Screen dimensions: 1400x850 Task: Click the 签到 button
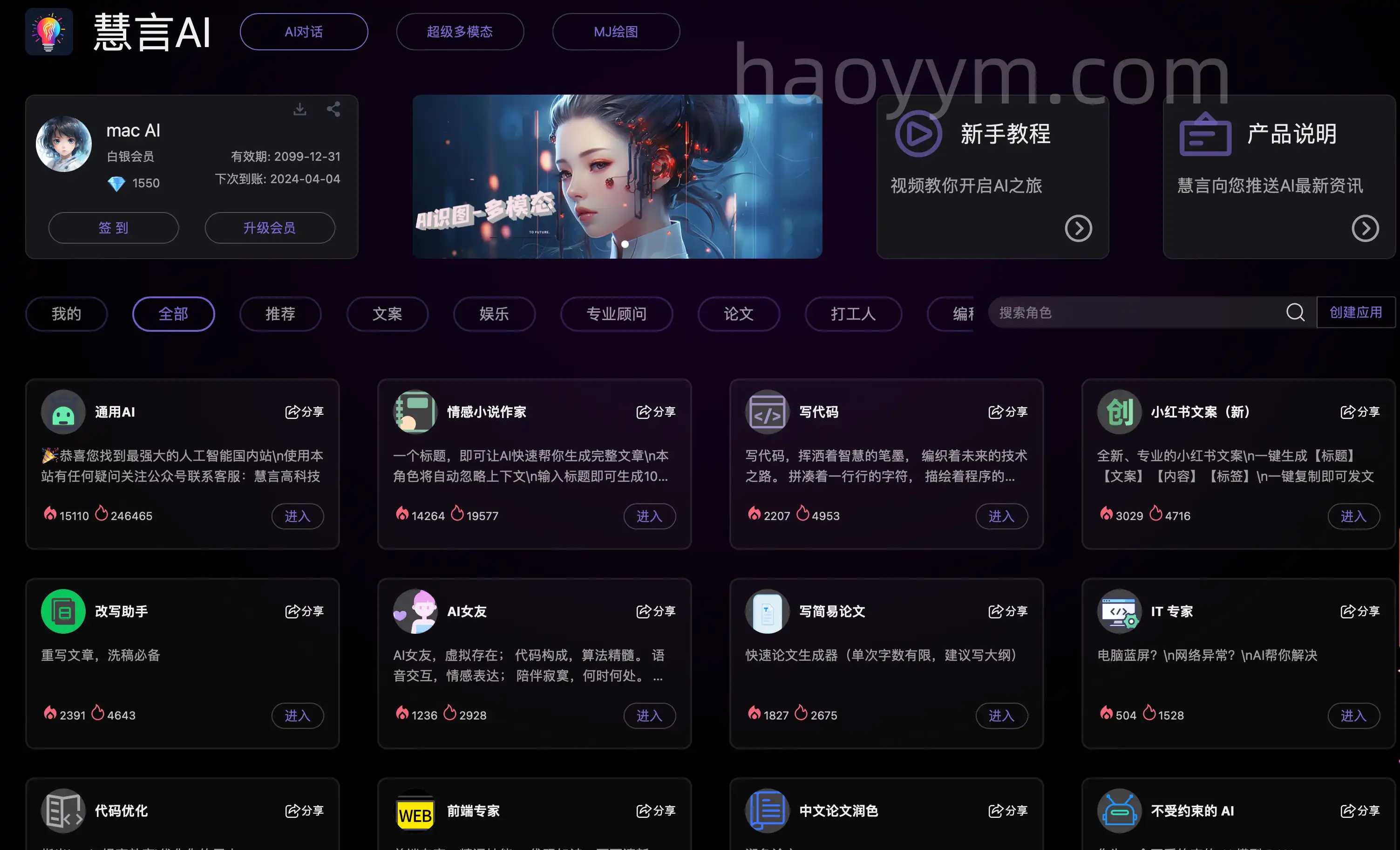tap(114, 227)
